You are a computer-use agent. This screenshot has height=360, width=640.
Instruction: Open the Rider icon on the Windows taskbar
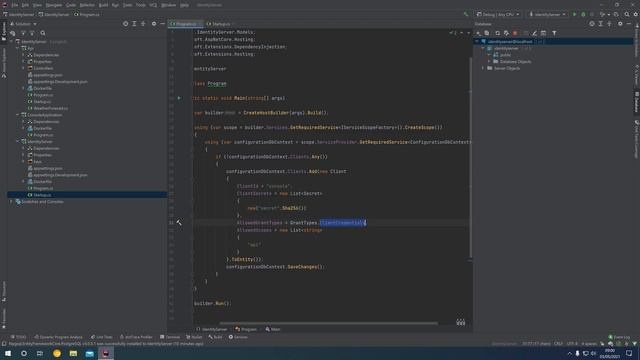click(x=106, y=353)
